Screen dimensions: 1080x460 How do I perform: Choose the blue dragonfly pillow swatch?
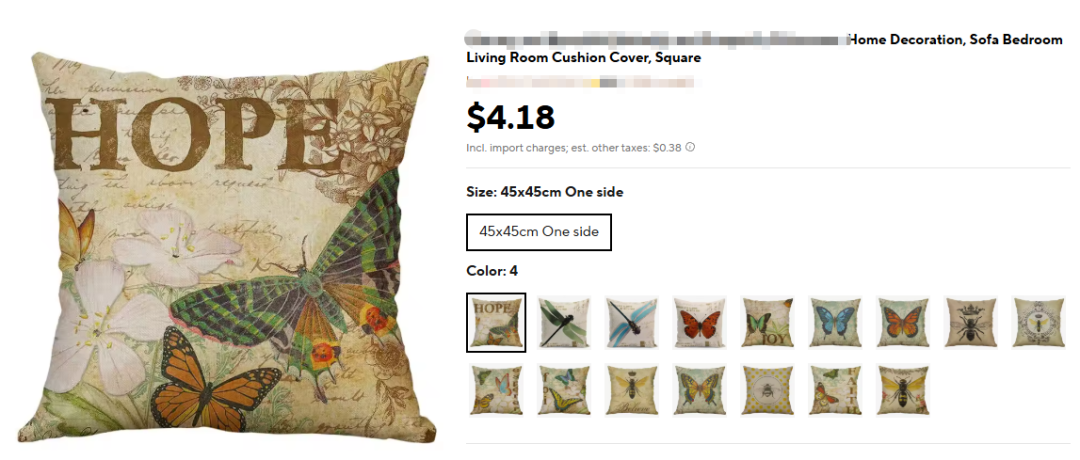click(x=632, y=322)
